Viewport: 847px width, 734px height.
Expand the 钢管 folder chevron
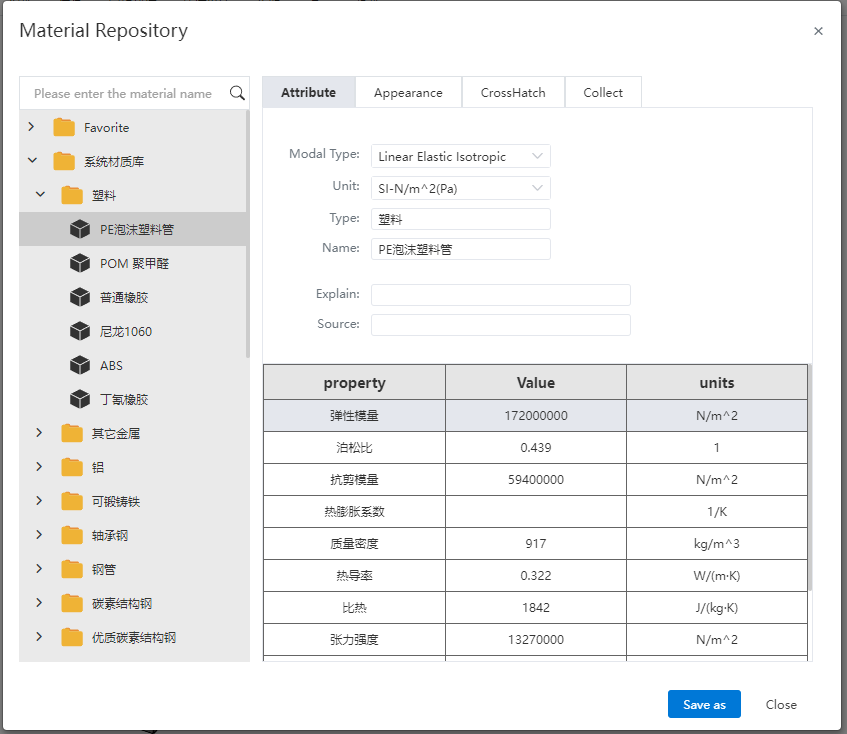[x=39, y=569]
